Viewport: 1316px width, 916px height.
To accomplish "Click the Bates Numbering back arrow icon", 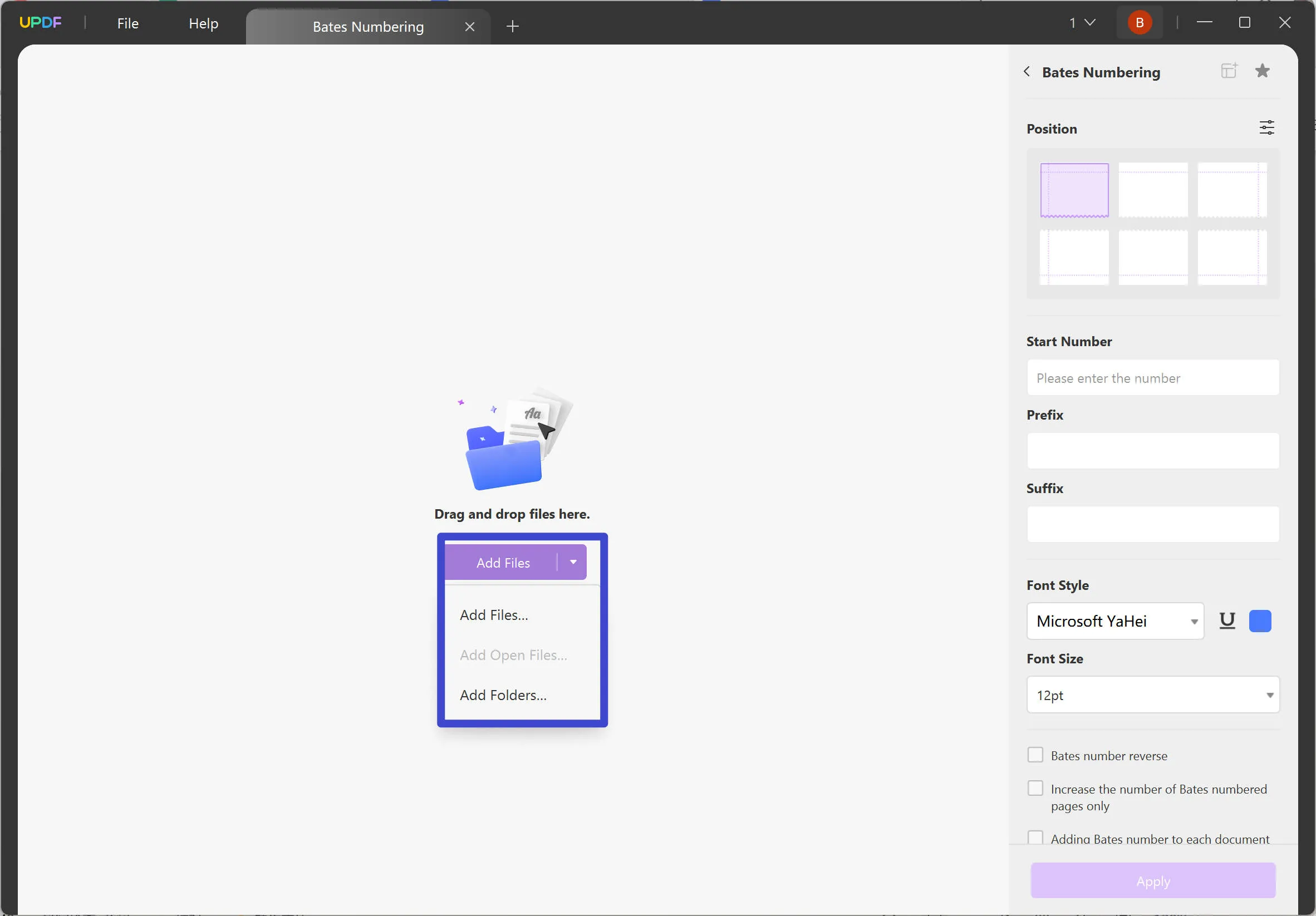I will [1028, 71].
